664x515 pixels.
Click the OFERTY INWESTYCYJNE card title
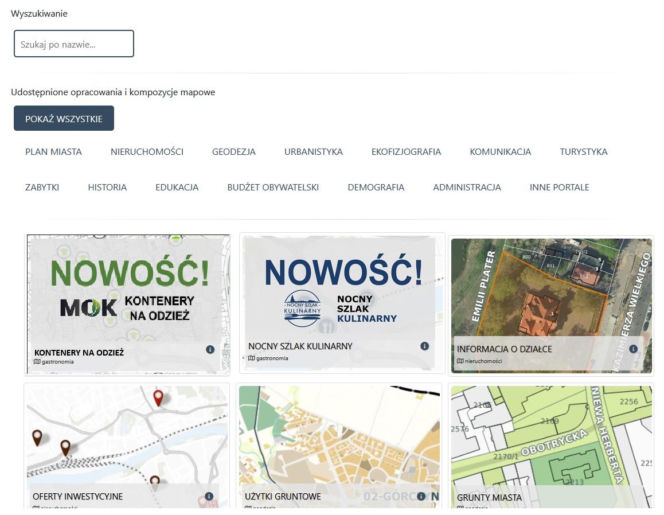click(77, 496)
